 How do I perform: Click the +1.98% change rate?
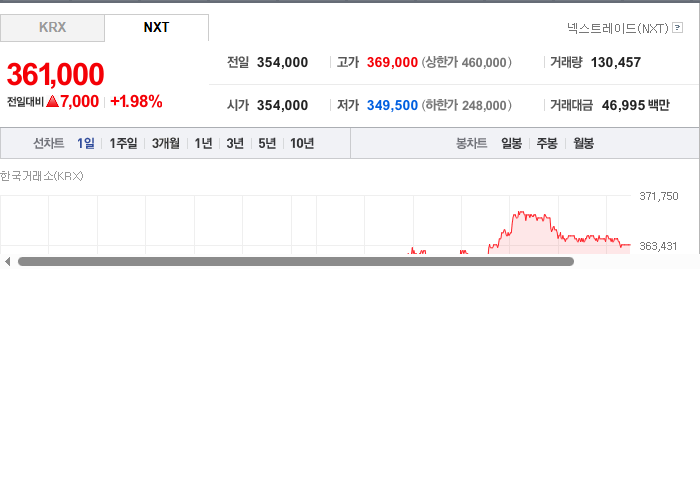tap(136, 102)
